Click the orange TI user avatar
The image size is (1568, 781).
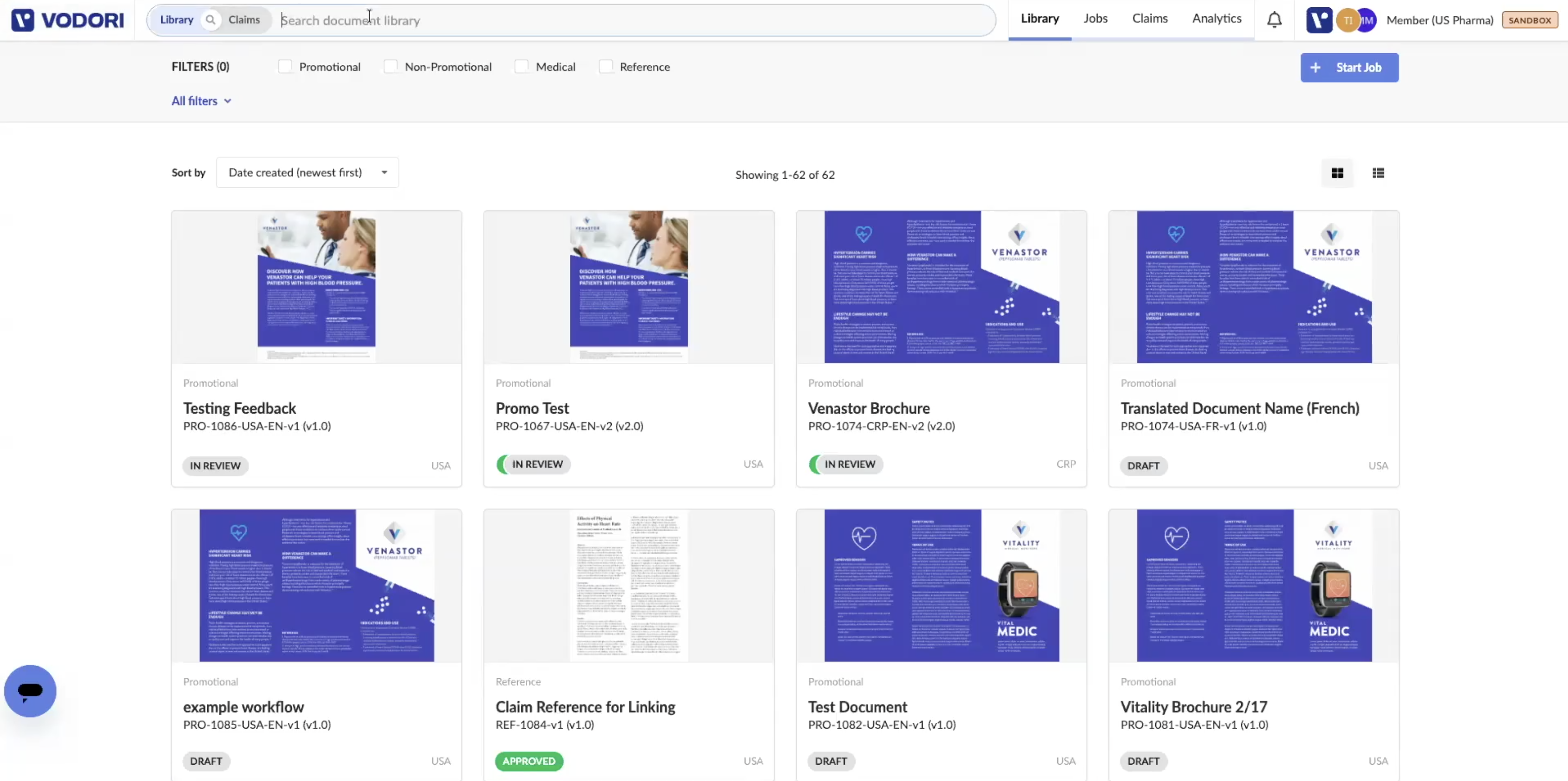[1347, 20]
